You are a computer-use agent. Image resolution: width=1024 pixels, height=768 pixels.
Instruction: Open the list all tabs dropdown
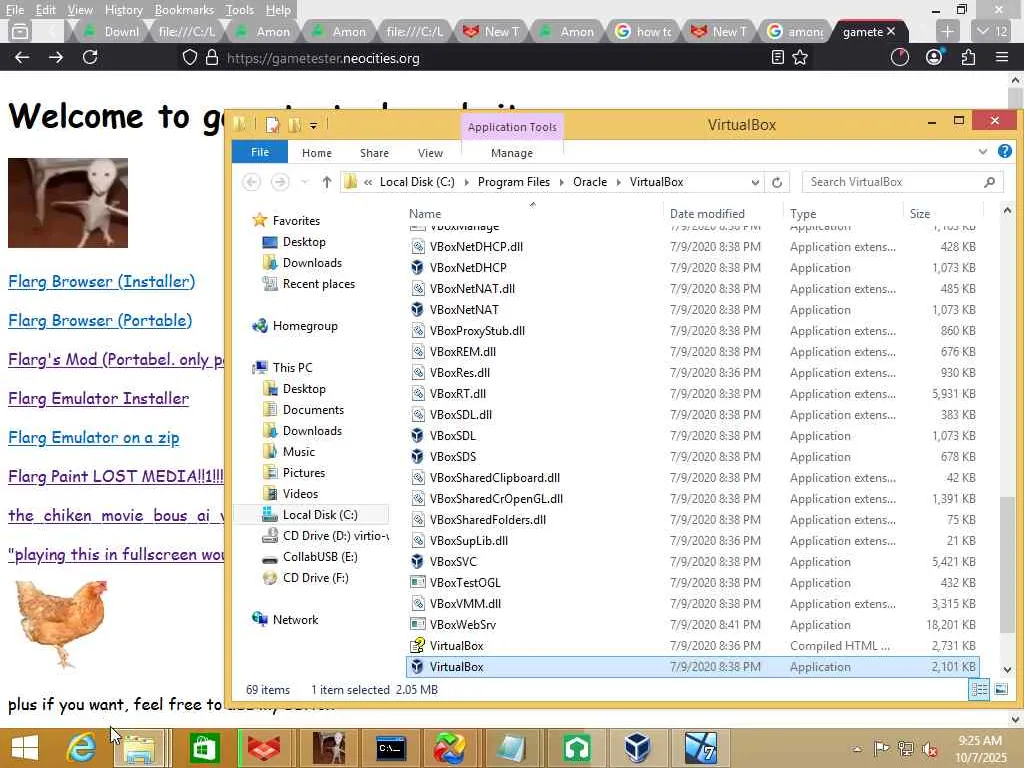pyautogui.click(x=991, y=31)
